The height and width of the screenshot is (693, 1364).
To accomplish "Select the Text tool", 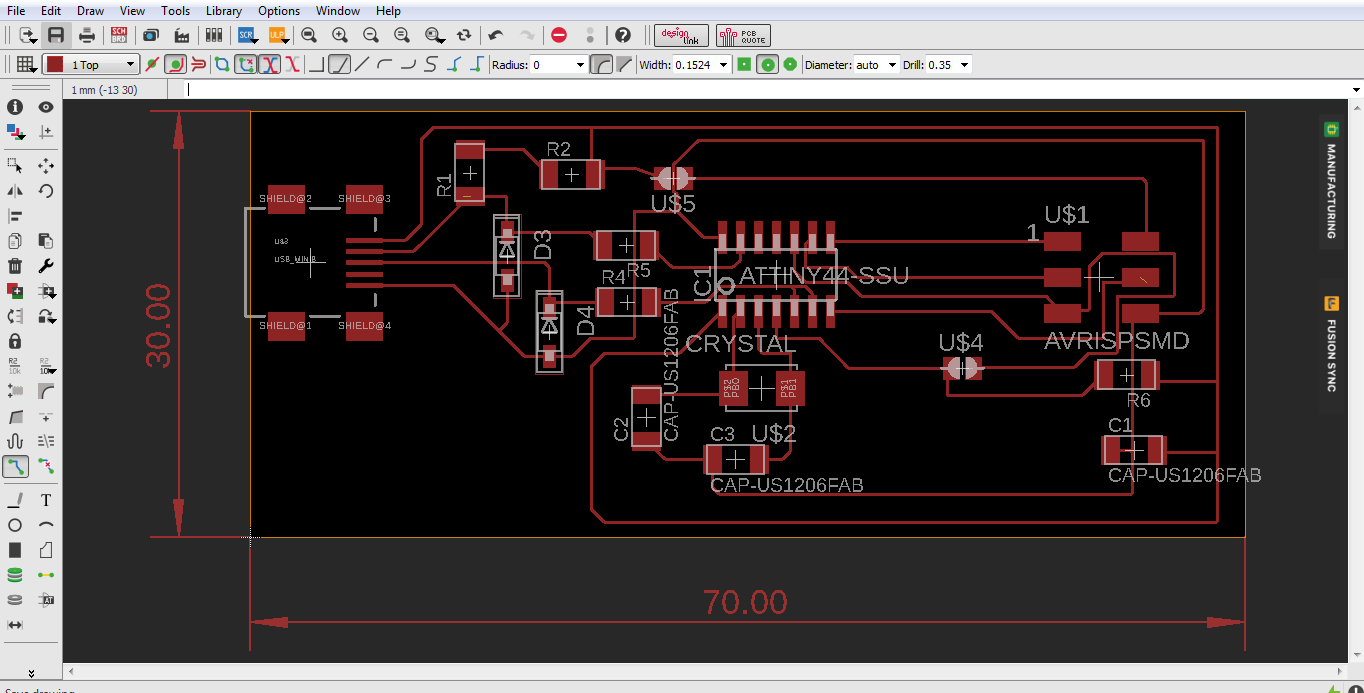I will (46, 500).
